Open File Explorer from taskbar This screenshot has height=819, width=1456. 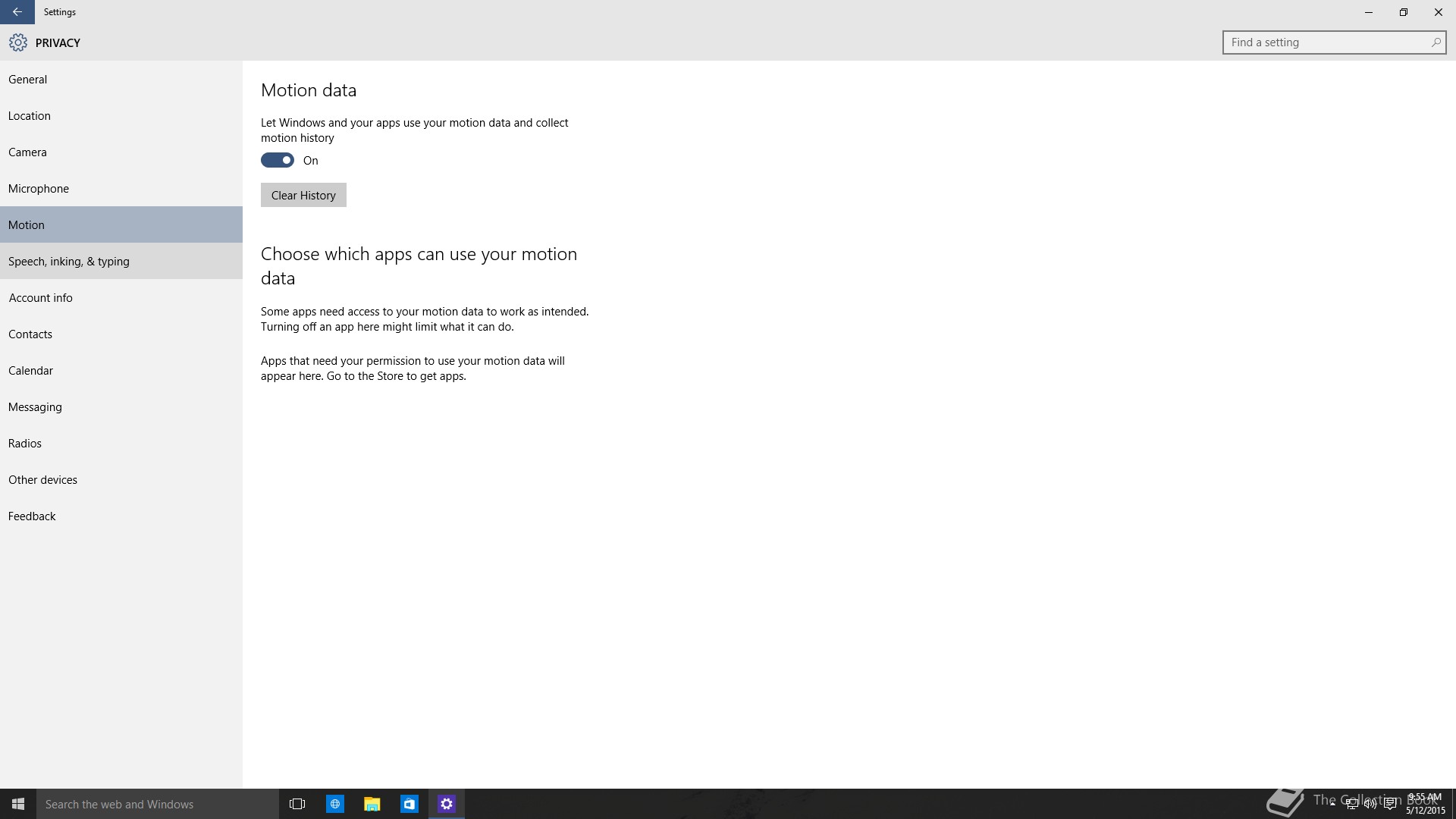(x=372, y=804)
